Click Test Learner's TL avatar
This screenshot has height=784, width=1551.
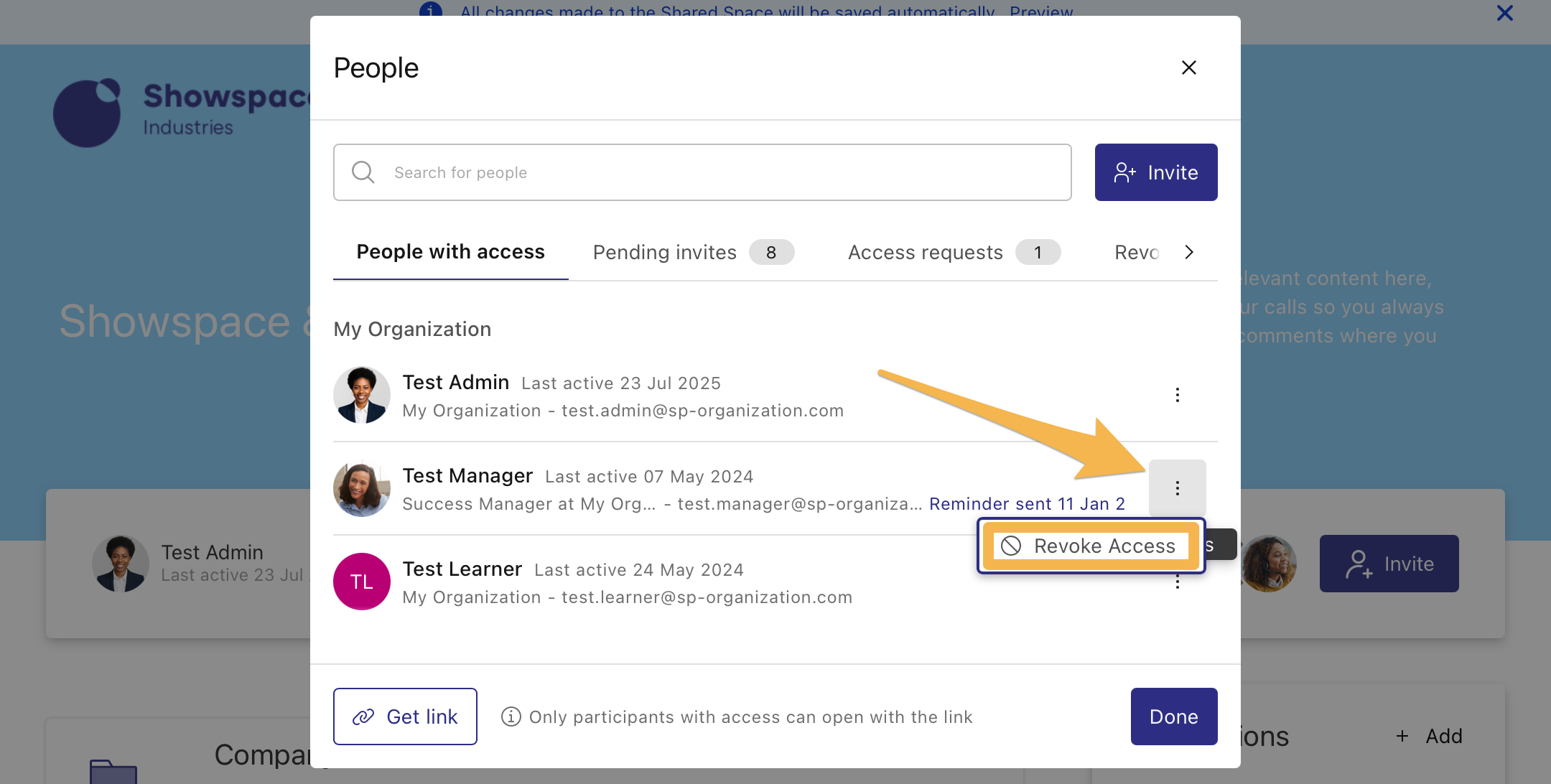click(362, 582)
